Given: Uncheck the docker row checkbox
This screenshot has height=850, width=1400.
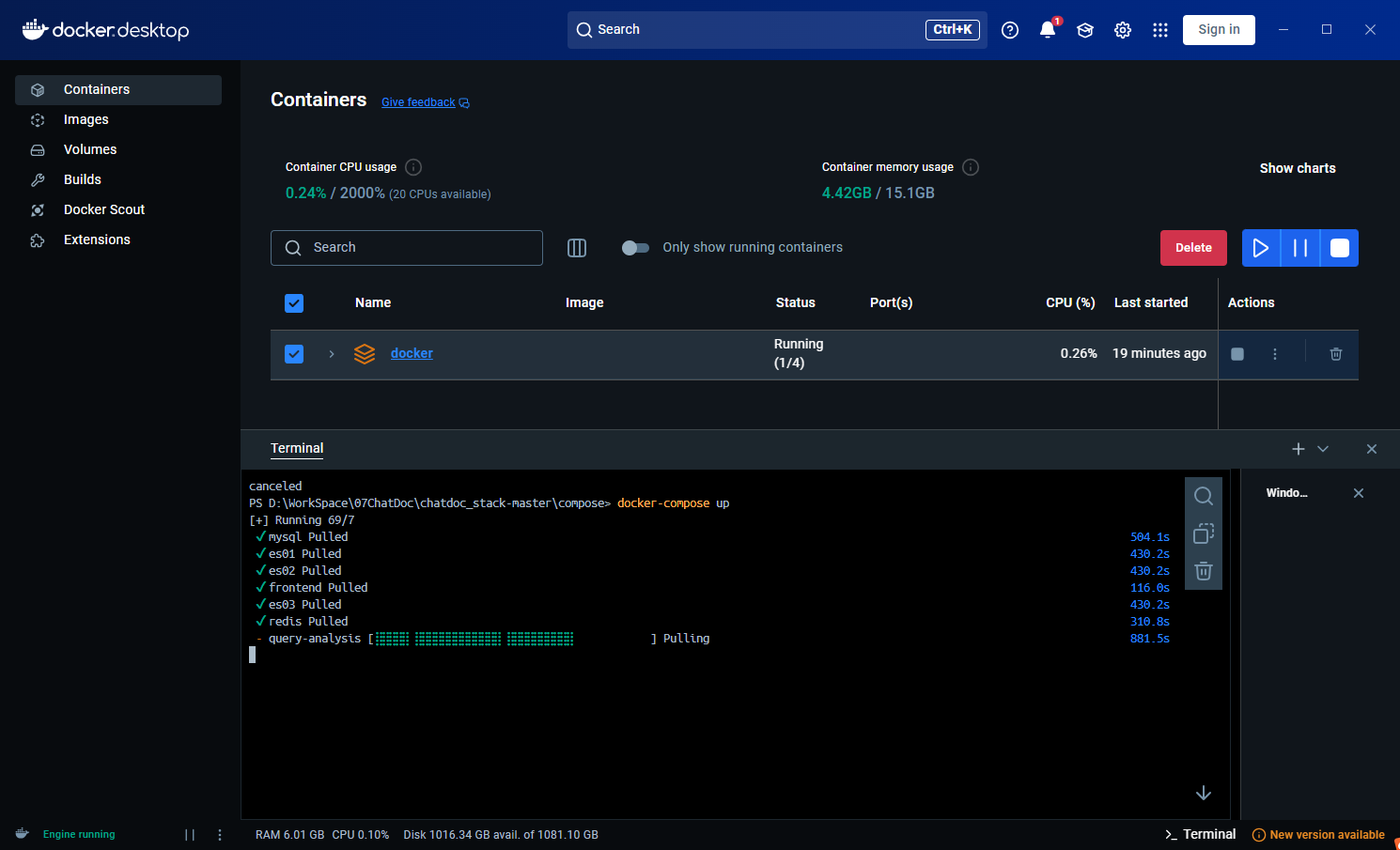Looking at the screenshot, I should 294,354.
